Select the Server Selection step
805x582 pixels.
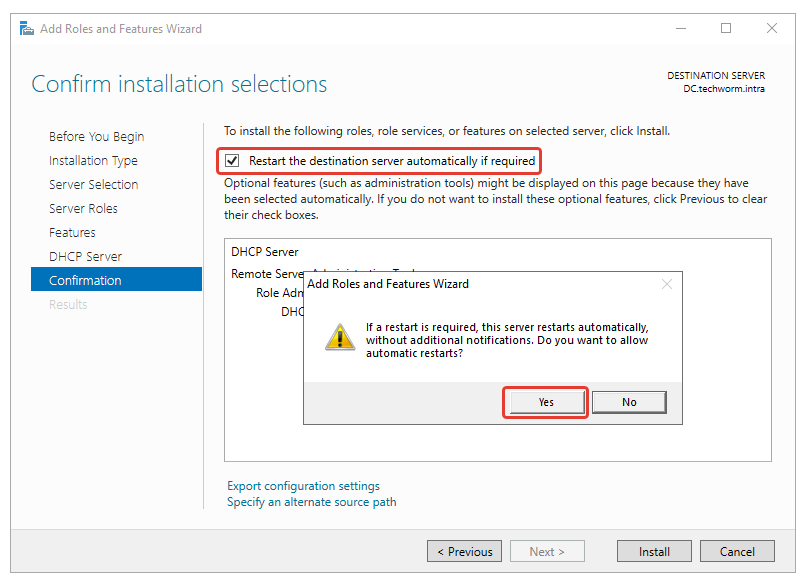[x=93, y=185]
